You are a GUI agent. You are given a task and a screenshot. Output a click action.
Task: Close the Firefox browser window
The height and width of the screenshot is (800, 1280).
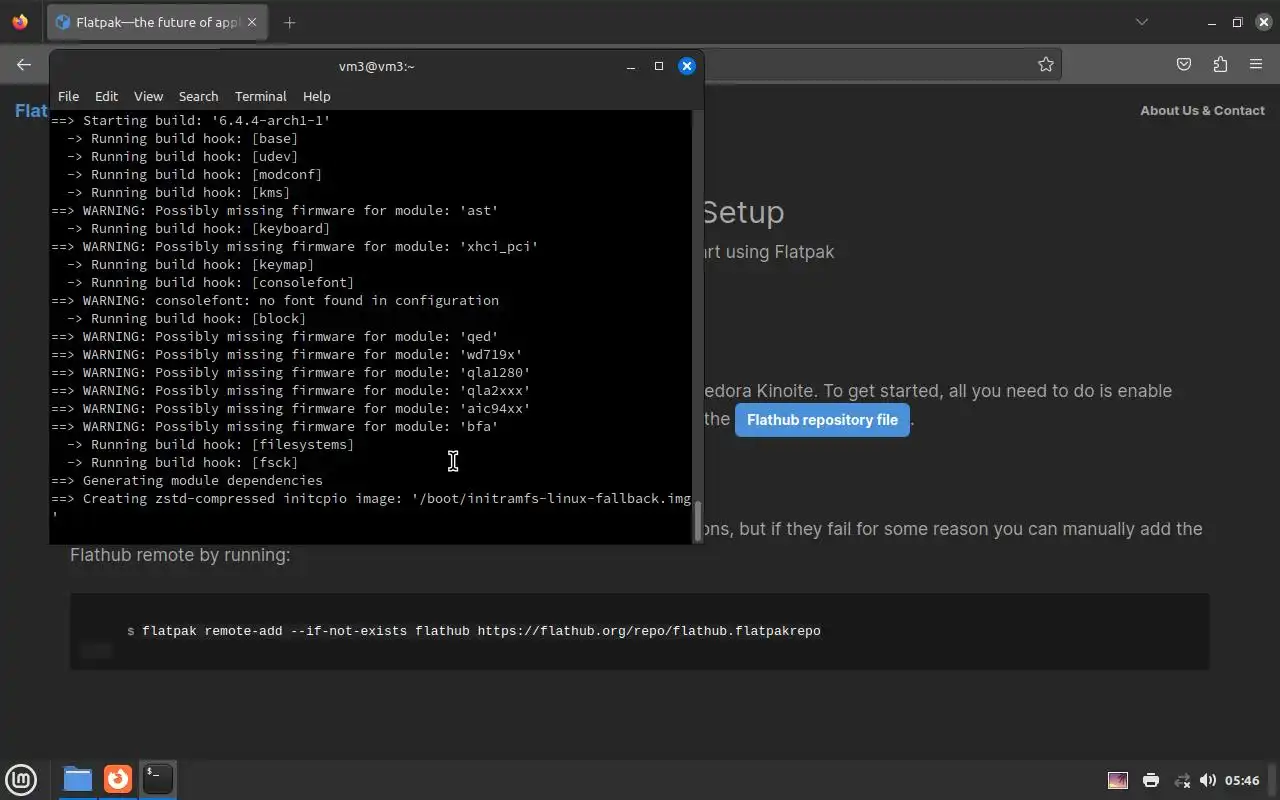point(1263,22)
